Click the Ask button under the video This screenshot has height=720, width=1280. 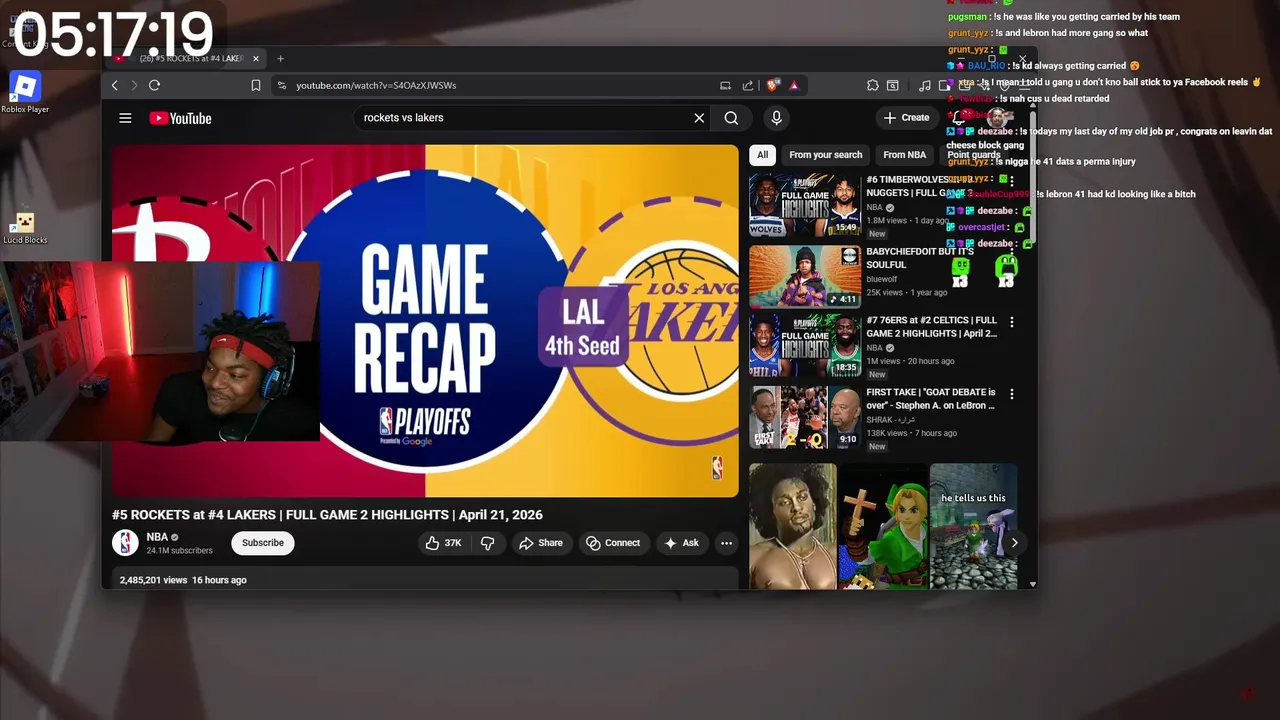(681, 543)
